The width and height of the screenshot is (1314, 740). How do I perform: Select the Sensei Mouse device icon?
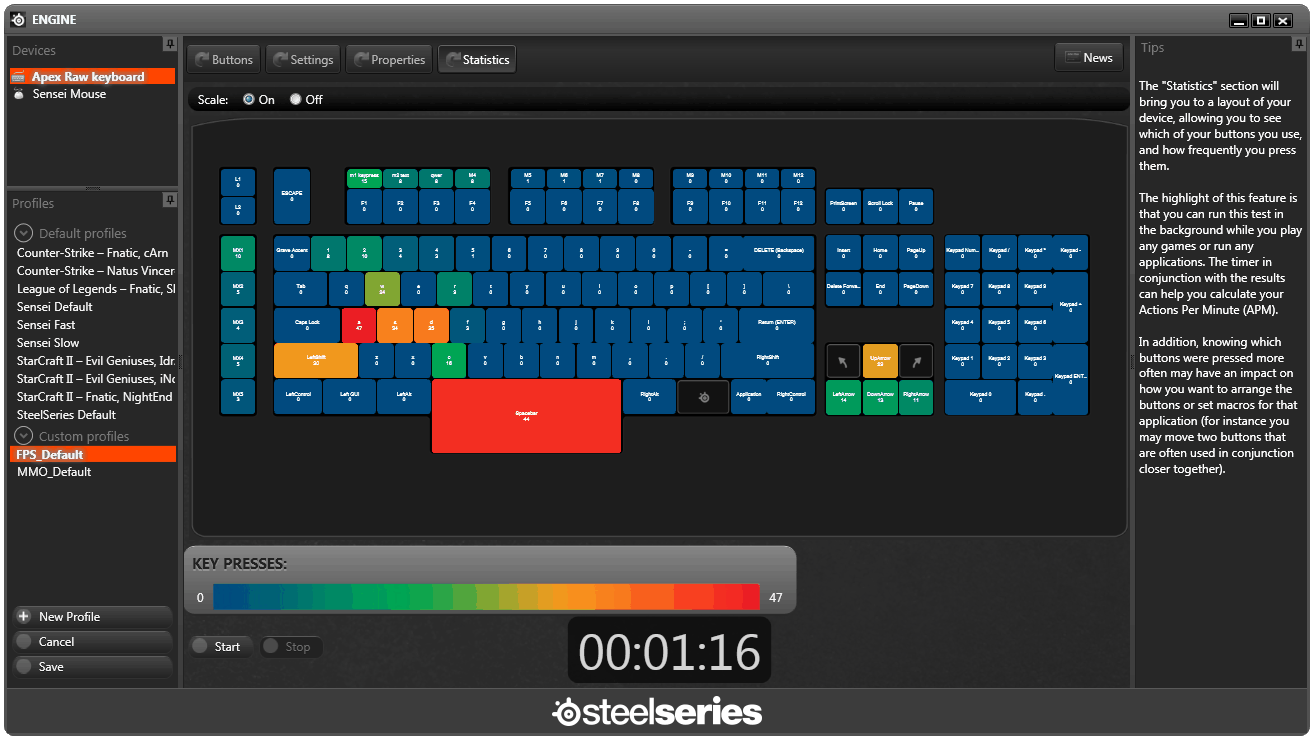pyautogui.click(x=18, y=94)
